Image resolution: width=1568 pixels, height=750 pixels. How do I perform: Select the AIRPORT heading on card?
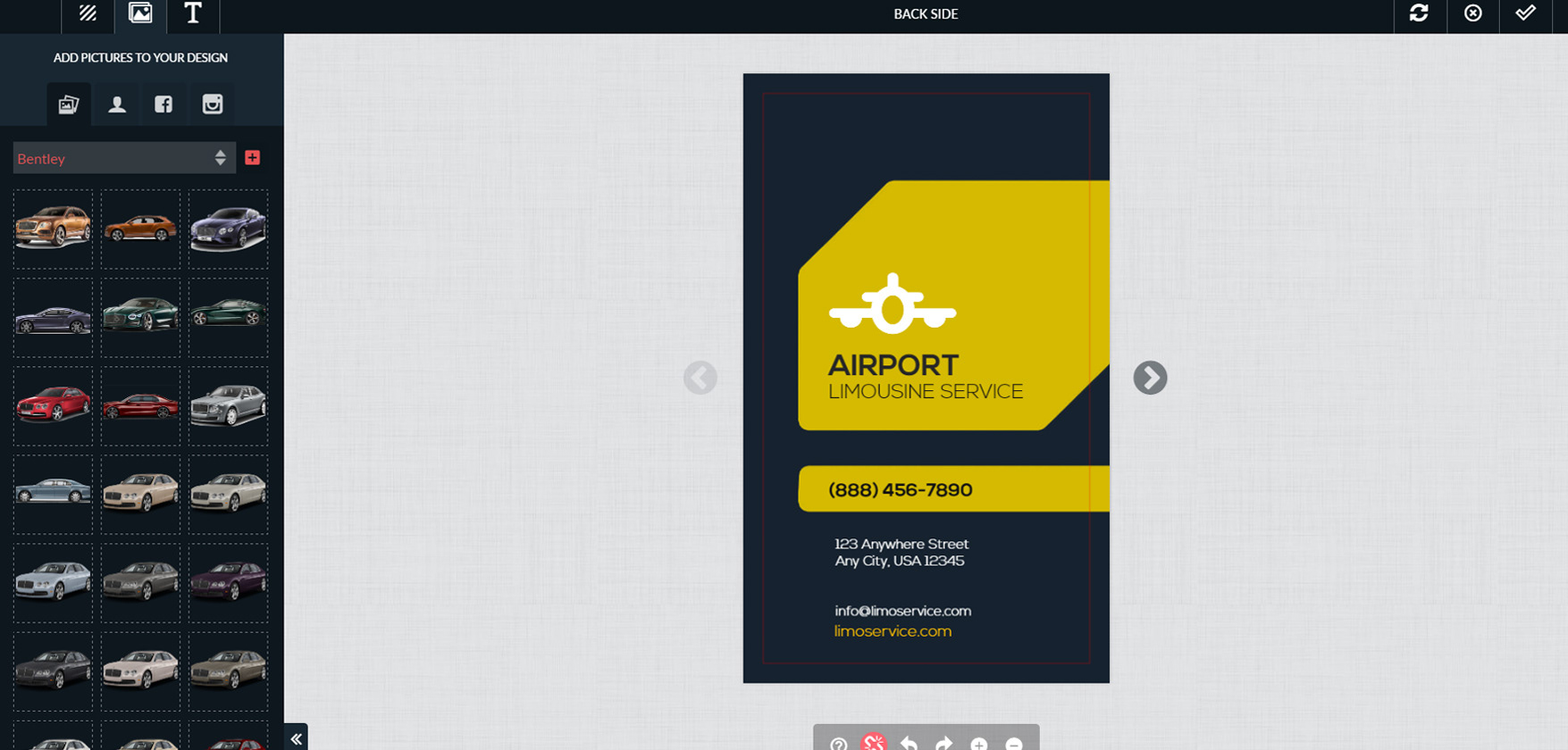893,365
